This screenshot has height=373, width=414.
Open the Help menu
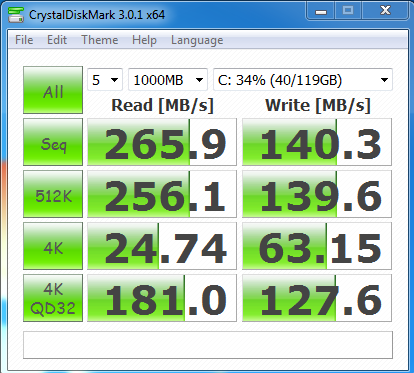[x=144, y=40]
